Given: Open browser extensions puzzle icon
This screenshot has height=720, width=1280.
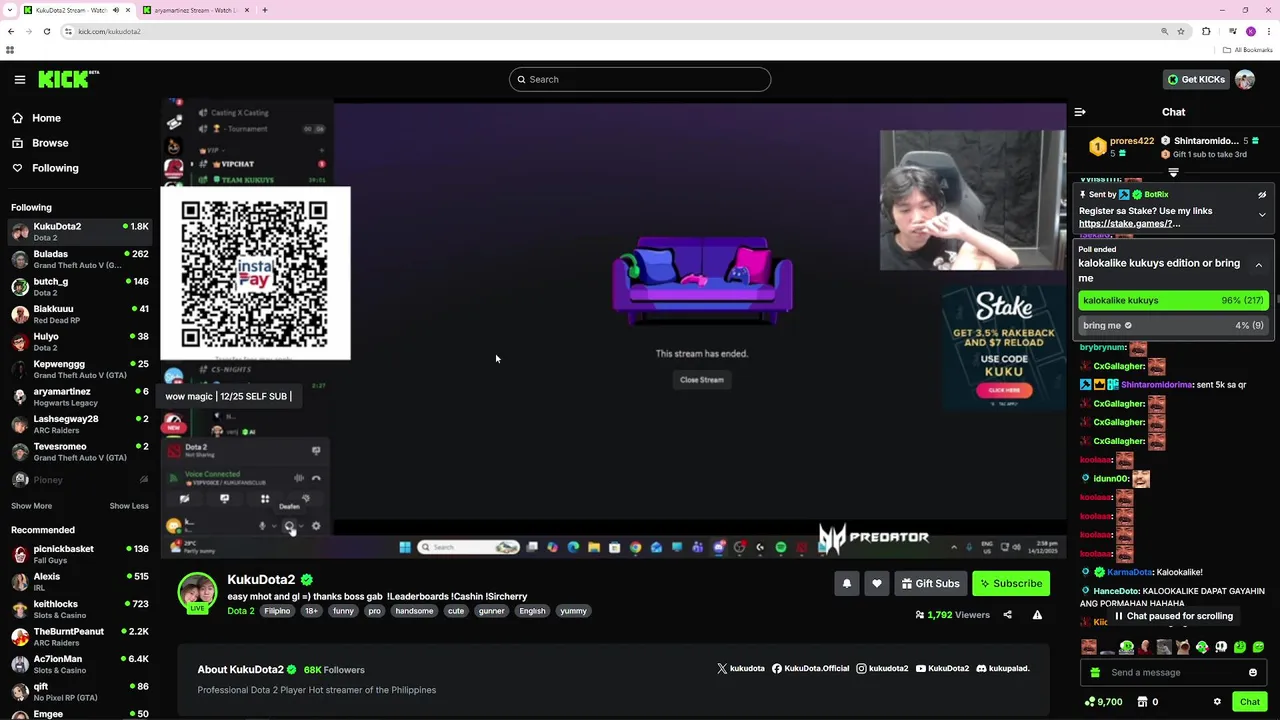Looking at the screenshot, I should (x=1206, y=31).
